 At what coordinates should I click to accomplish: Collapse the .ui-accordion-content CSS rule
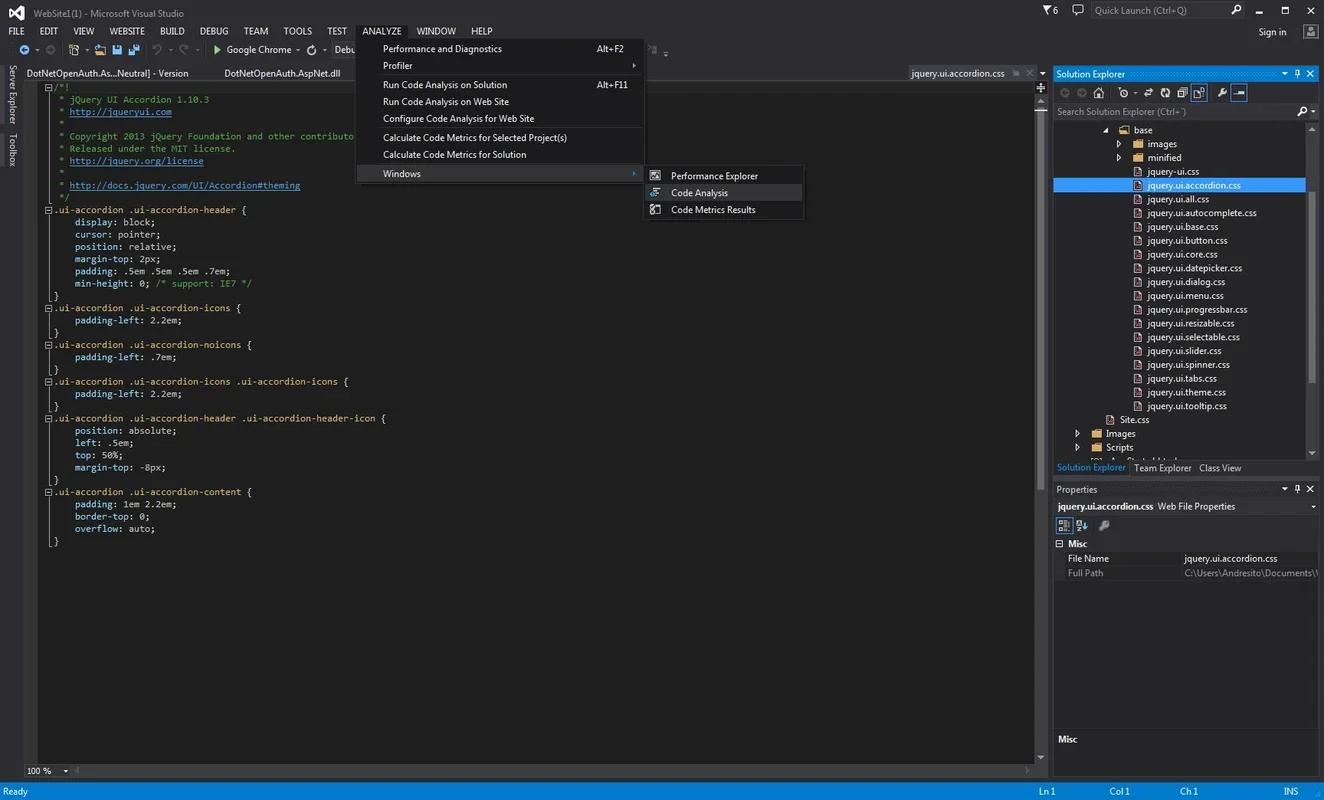pos(47,492)
